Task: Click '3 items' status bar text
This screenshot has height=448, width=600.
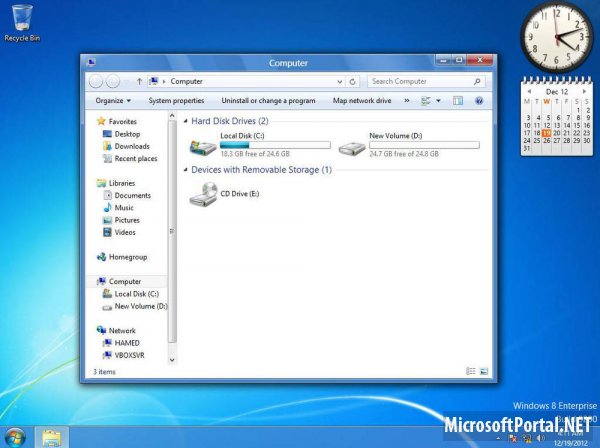Action: coord(104,371)
